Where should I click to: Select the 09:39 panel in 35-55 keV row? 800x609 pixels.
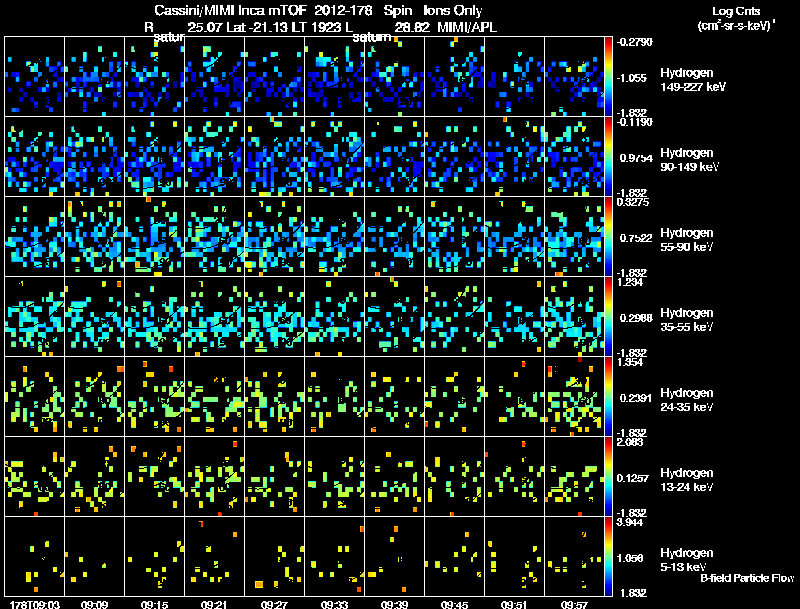(x=394, y=316)
